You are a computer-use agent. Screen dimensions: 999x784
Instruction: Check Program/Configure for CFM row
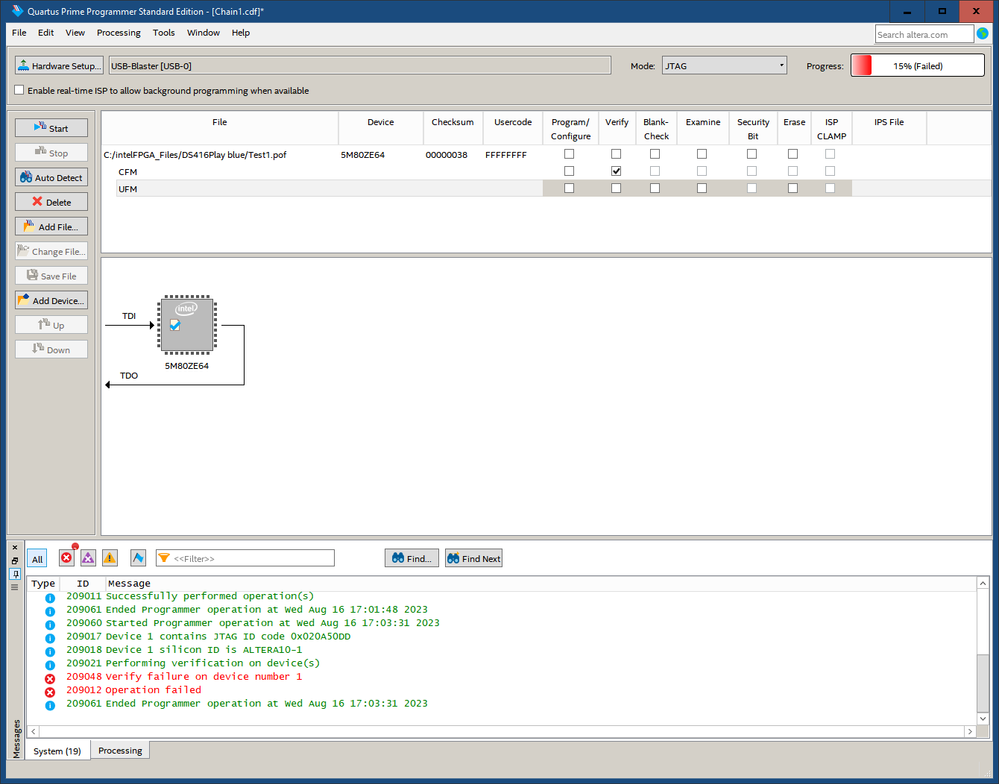pyautogui.click(x=569, y=171)
